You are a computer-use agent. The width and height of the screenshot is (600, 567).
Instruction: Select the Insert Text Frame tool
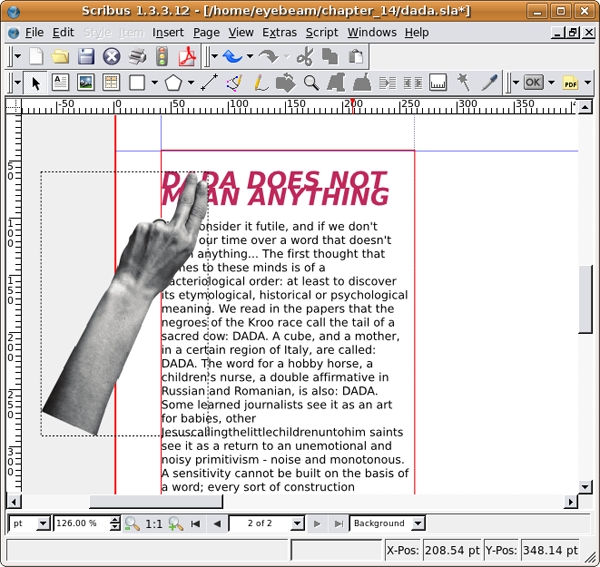60,83
